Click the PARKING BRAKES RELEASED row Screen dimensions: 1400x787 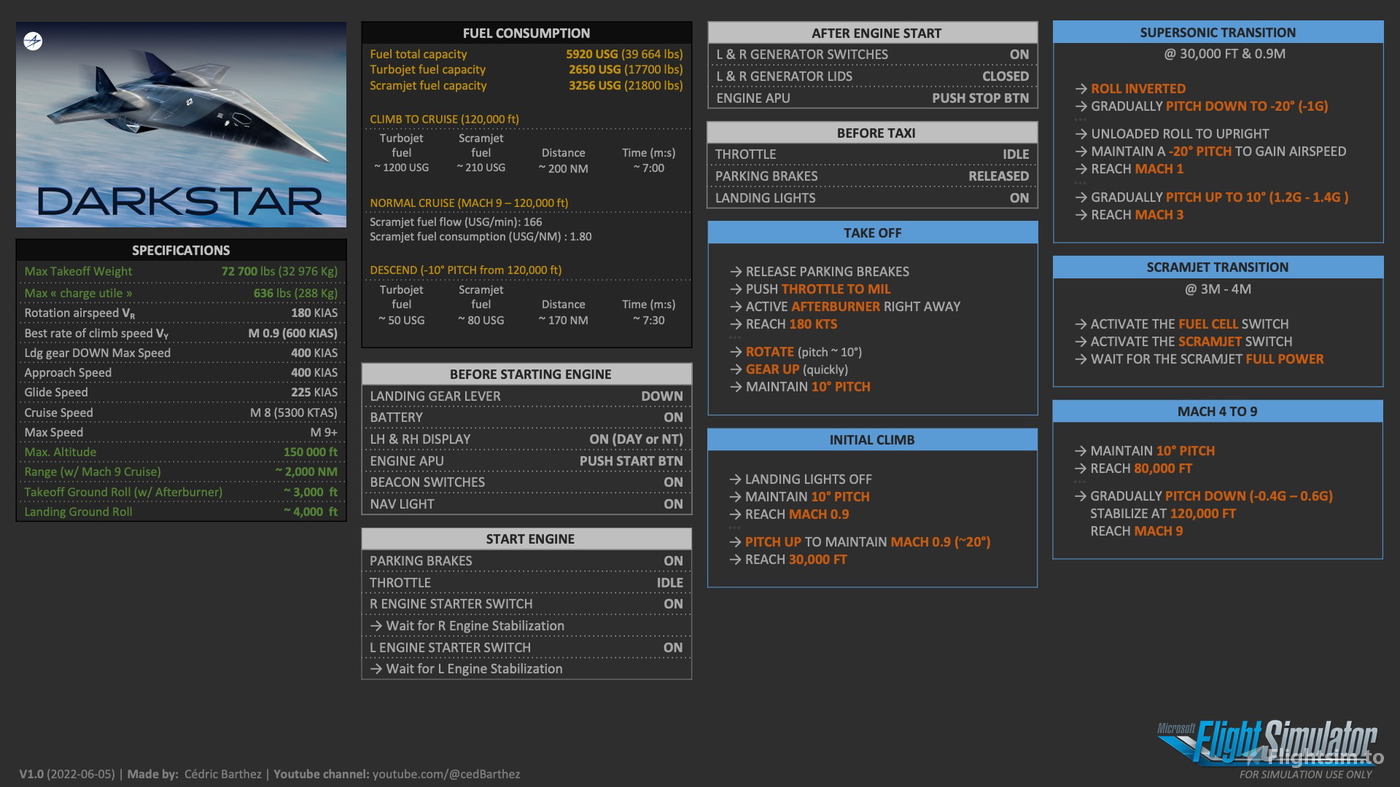click(x=872, y=176)
